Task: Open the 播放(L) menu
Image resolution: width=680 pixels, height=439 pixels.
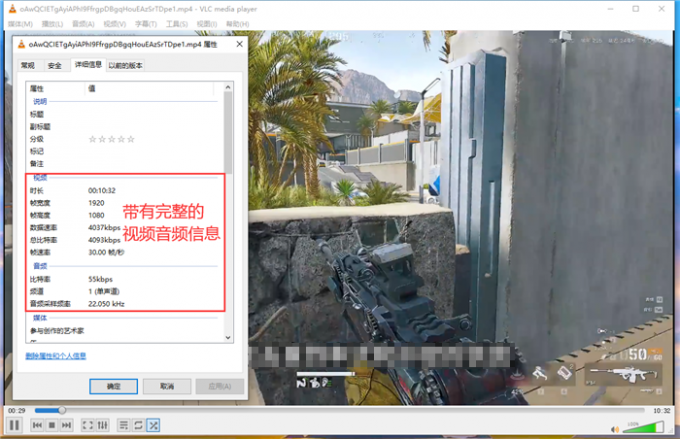Action: click(52, 24)
